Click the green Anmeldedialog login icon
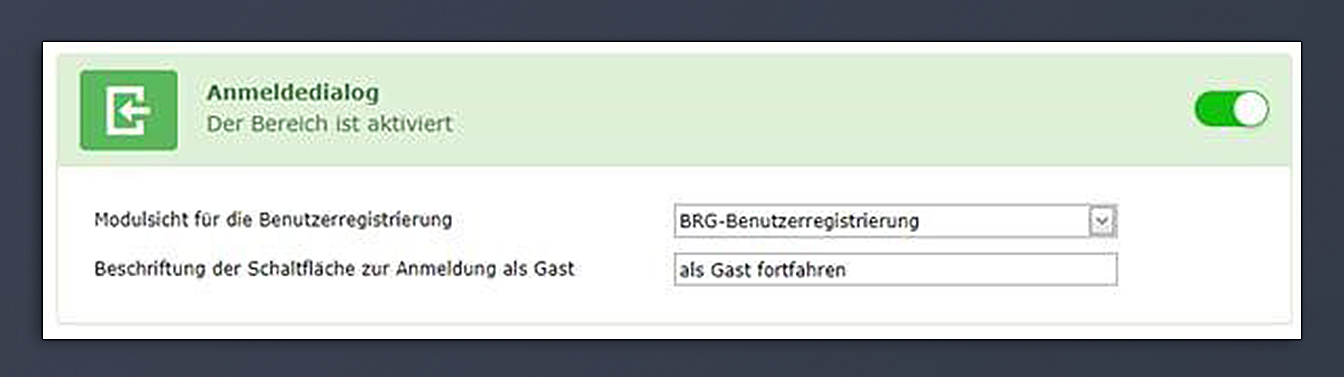The width and height of the screenshot is (1344, 377). 129,110
